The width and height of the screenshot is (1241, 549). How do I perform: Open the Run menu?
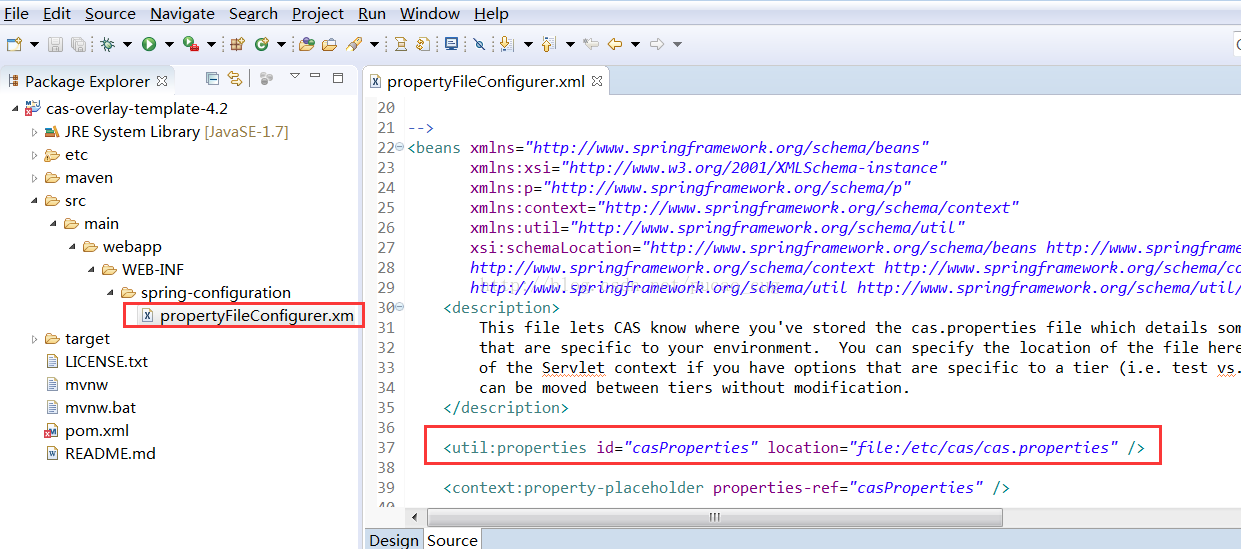click(372, 14)
